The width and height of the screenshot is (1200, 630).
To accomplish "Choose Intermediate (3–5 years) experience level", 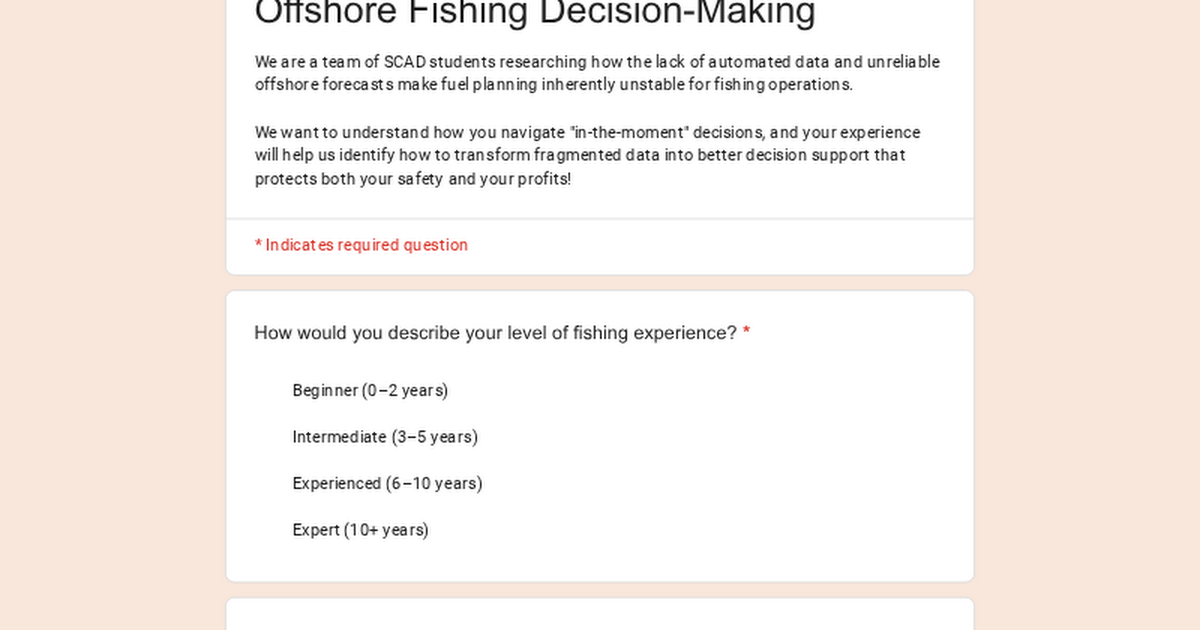I will click(x=384, y=437).
